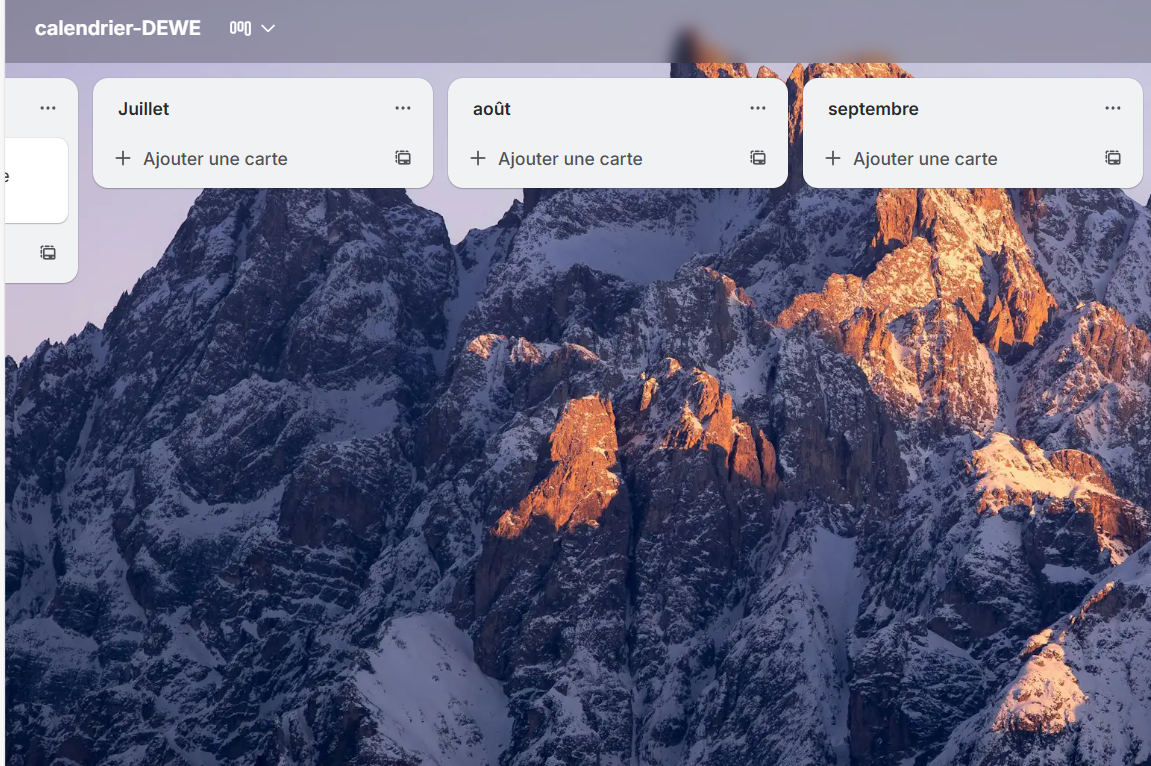Click template icon in leftmost cut-off list

48,252
